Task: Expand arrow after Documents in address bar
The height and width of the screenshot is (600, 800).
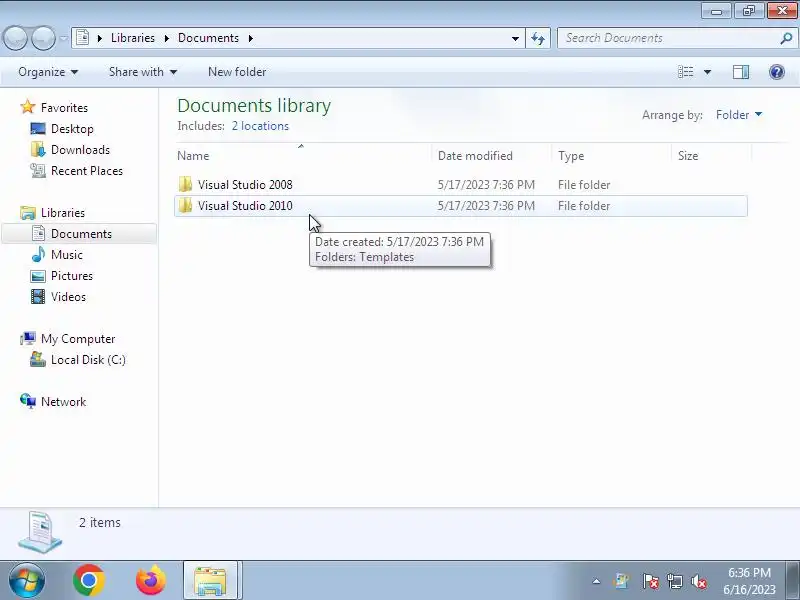Action: pos(251,38)
